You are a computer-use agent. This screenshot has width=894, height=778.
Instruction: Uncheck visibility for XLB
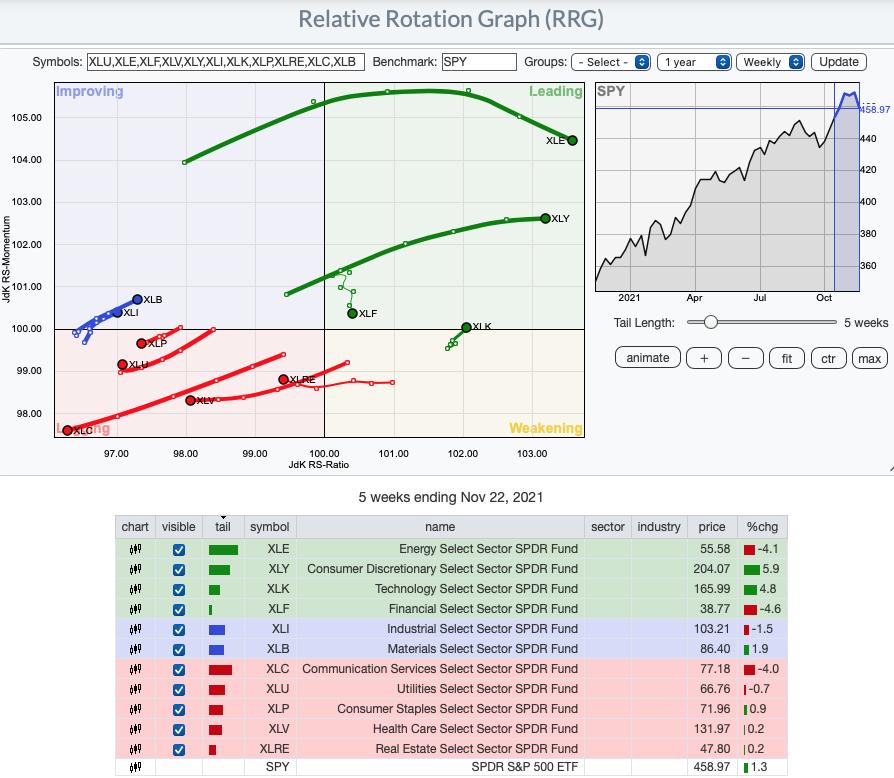point(178,650)
